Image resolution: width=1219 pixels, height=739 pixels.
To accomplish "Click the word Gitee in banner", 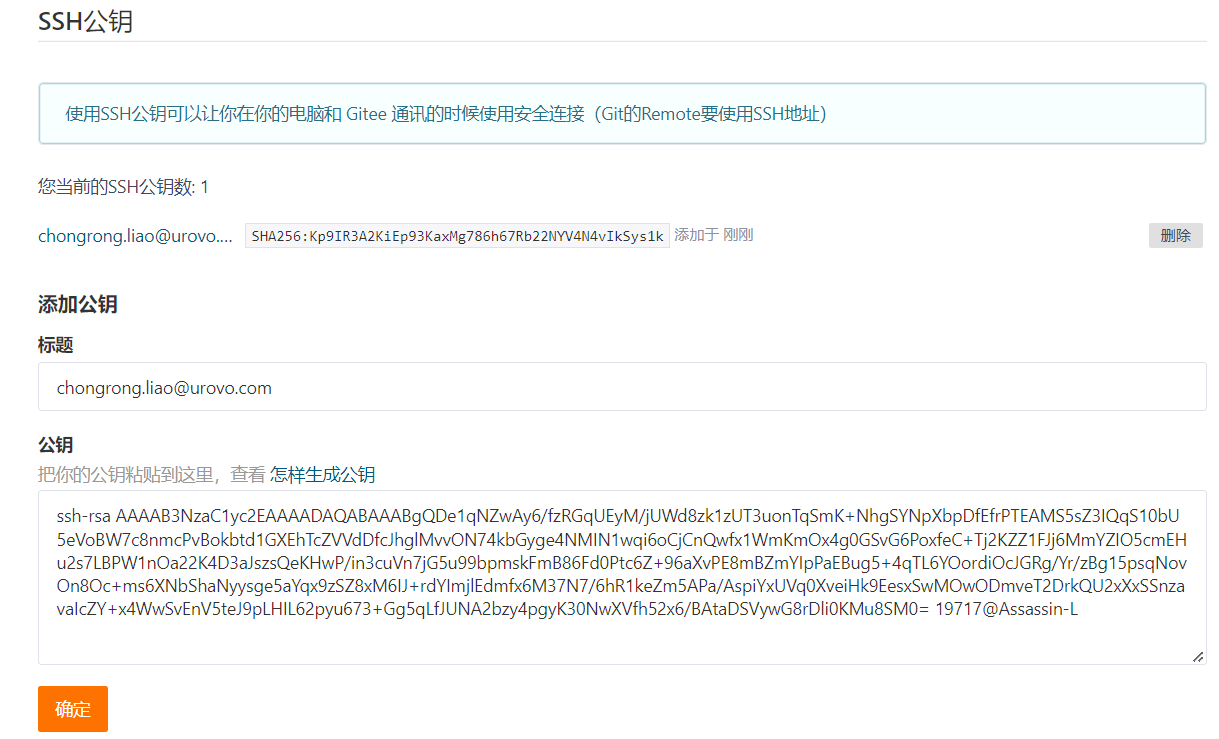I will 368,114.
